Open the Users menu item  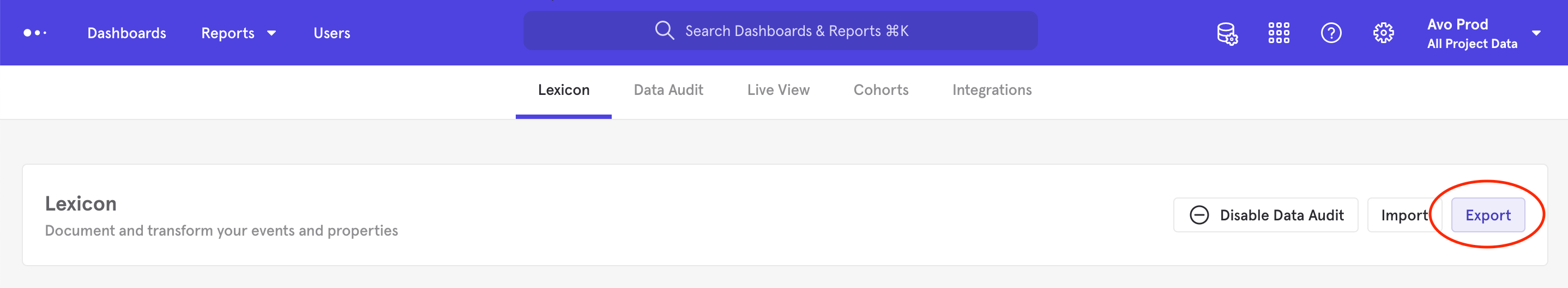coord(331,33)
